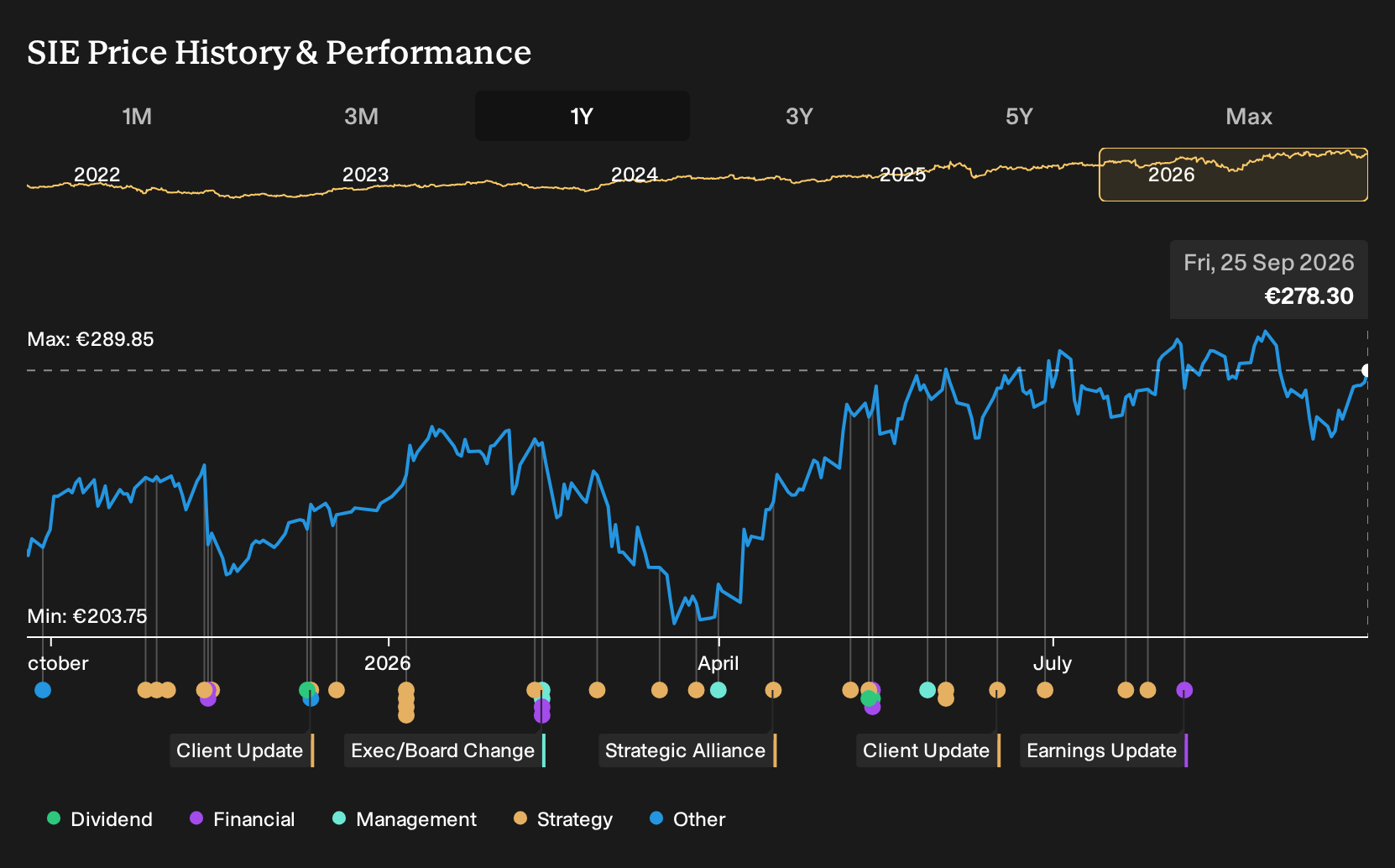Click the 'Min: €203.75' label
The width and height of the screenshot is (1395, 868).
87,616
